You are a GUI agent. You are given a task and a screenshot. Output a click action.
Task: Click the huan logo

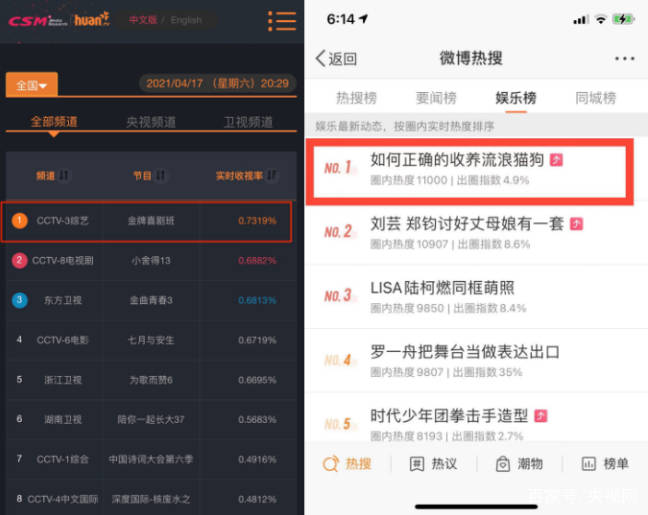click(x=92, y=19)
